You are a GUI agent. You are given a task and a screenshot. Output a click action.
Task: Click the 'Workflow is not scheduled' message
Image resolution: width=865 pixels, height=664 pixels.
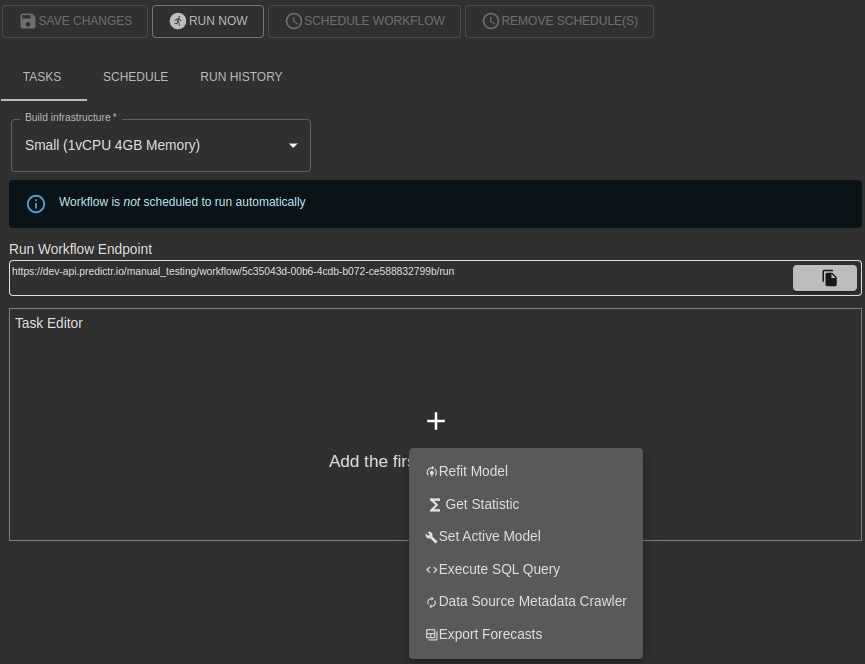pyautogui.click(x=182, y=202)
